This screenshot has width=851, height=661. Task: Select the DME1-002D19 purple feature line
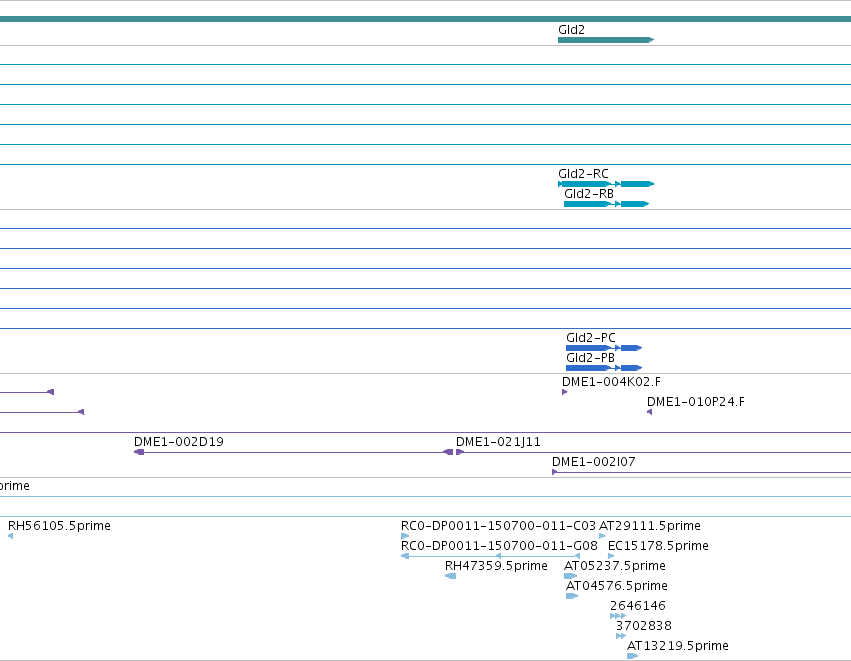[293, 452]
